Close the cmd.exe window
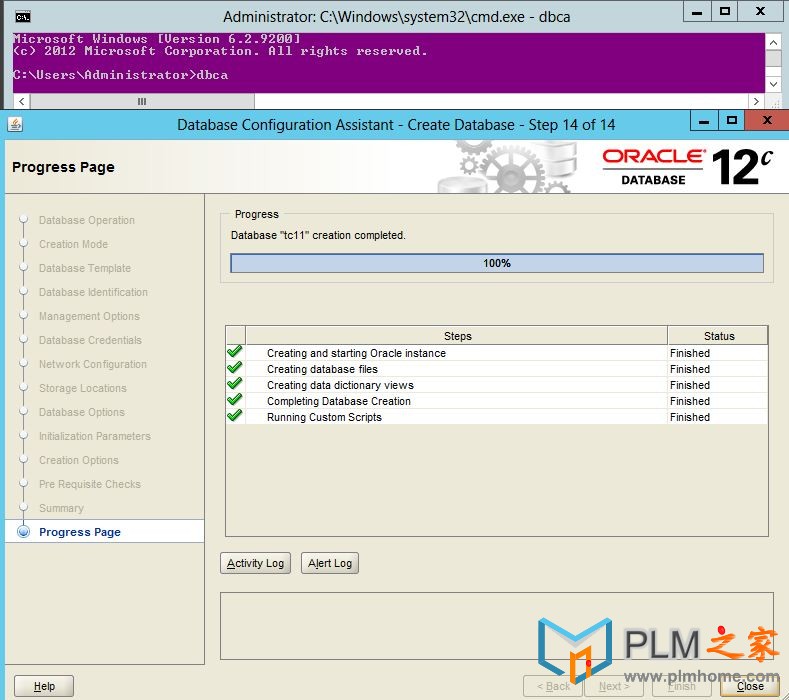789x700 pixels. (760, 12)
